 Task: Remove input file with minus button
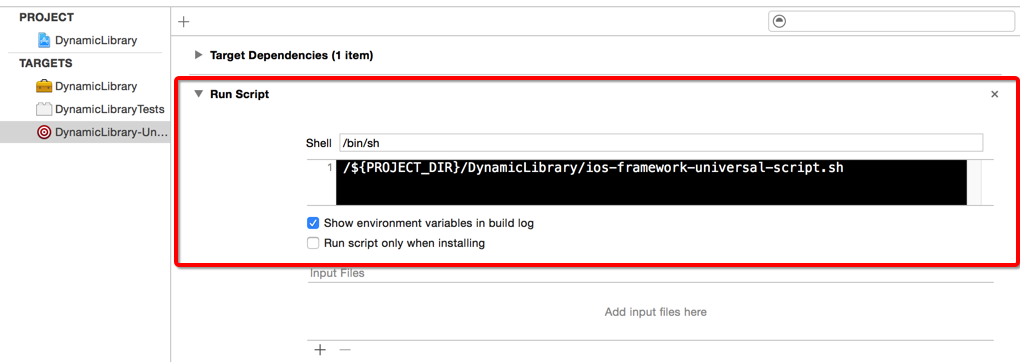point(345,350)
